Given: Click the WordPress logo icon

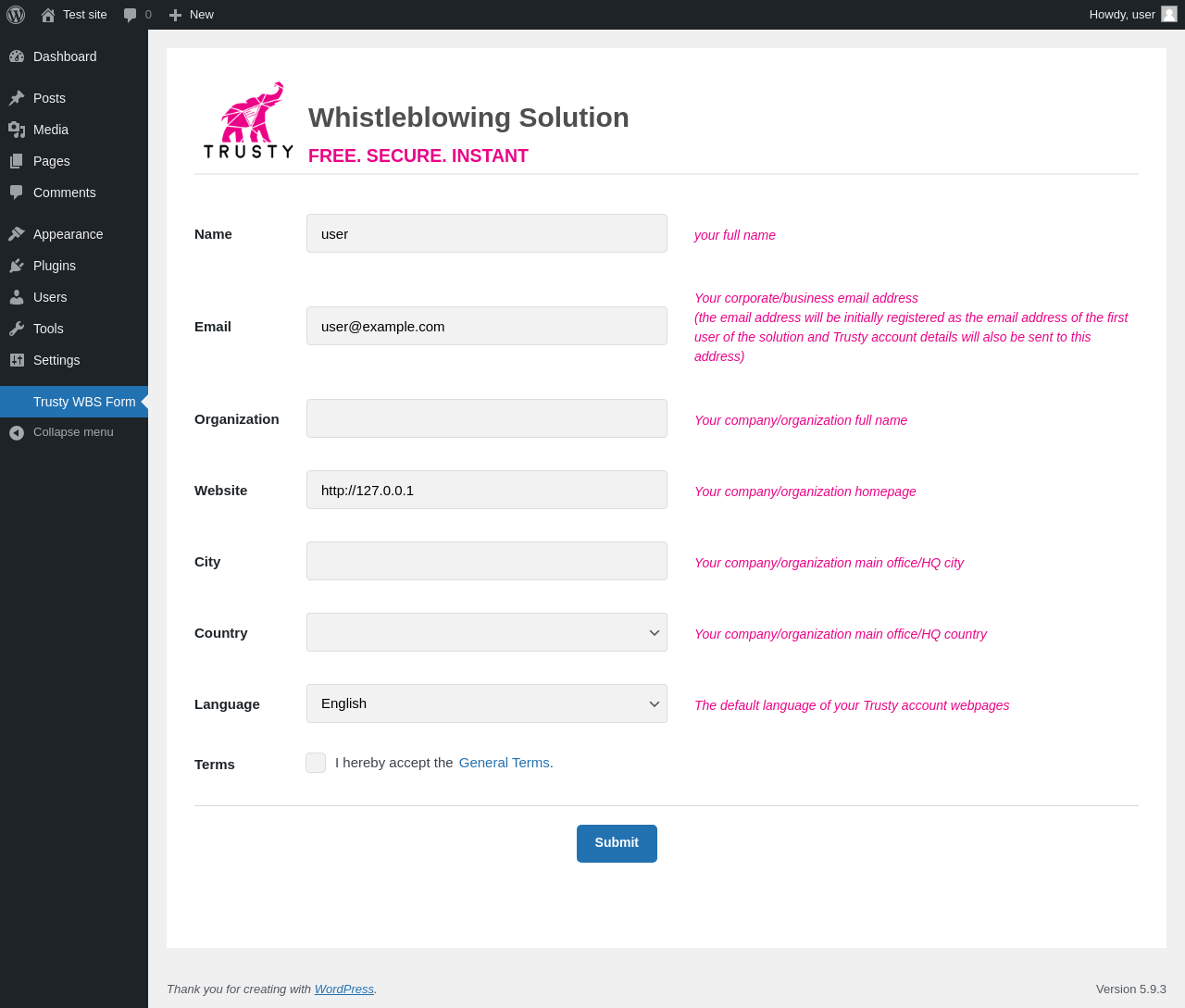Looking at the screenshot, I should (16, 15).
